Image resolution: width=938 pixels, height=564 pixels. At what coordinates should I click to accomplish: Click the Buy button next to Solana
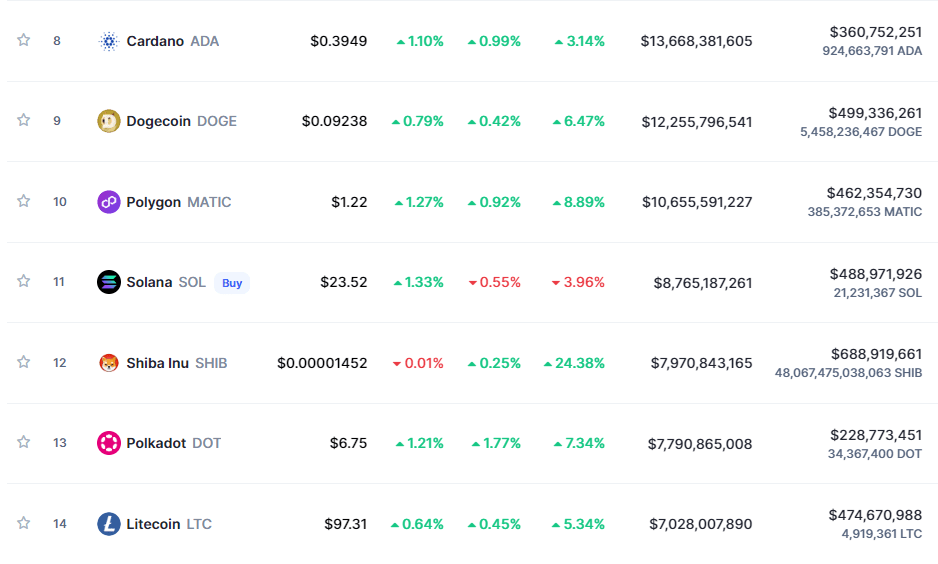point(232,283)
